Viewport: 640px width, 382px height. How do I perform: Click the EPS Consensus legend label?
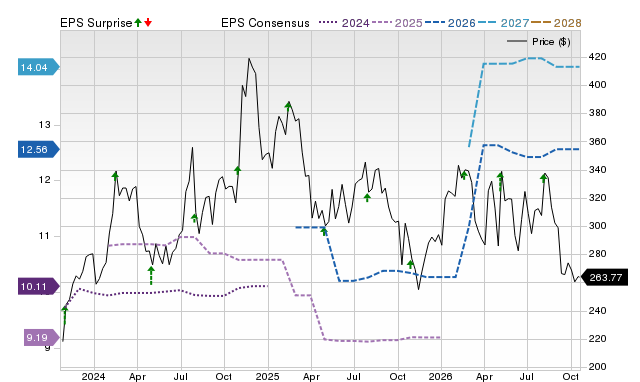[265, 23]
